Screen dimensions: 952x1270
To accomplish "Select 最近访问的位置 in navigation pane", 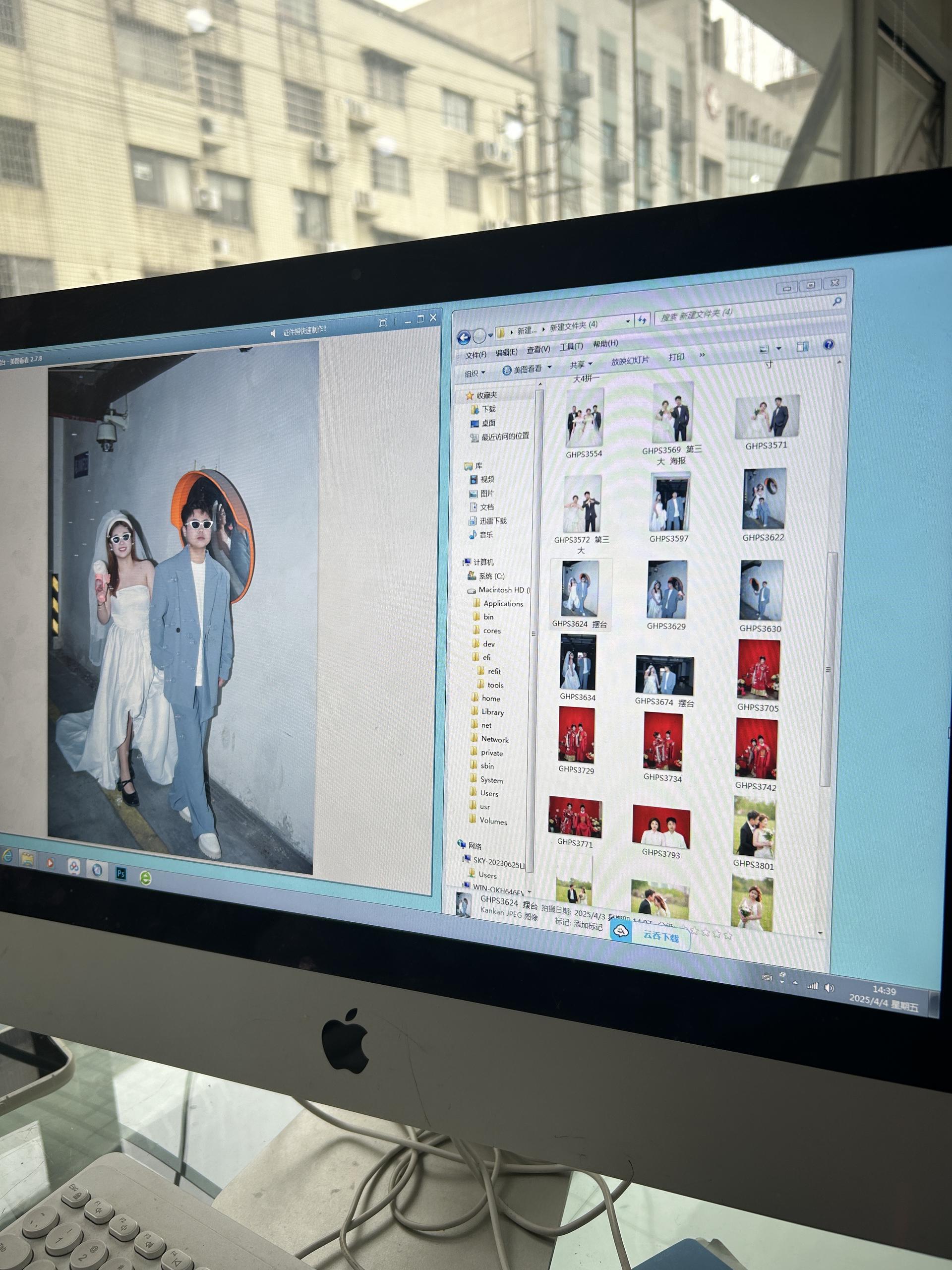I will pyautogui.click(x=499, y=437).
